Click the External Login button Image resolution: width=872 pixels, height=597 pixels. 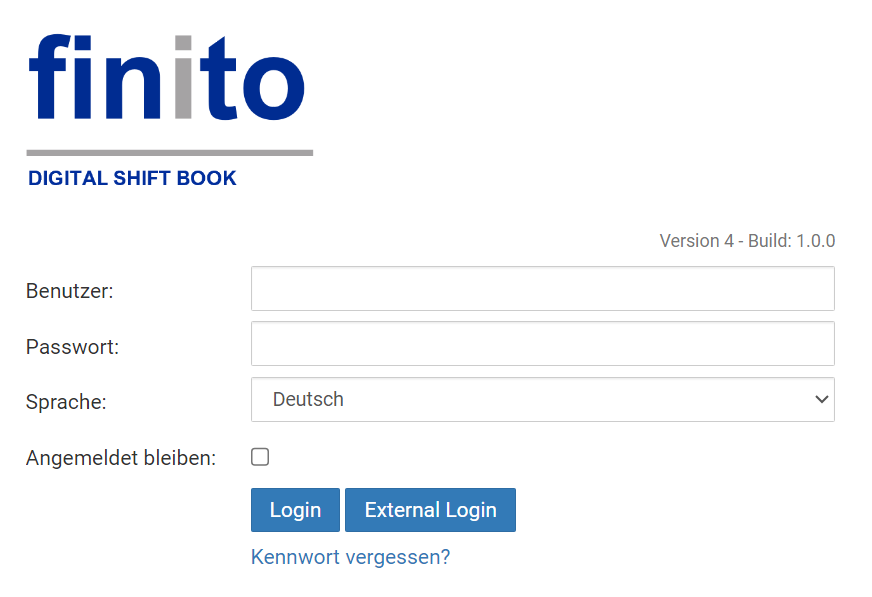430,510
